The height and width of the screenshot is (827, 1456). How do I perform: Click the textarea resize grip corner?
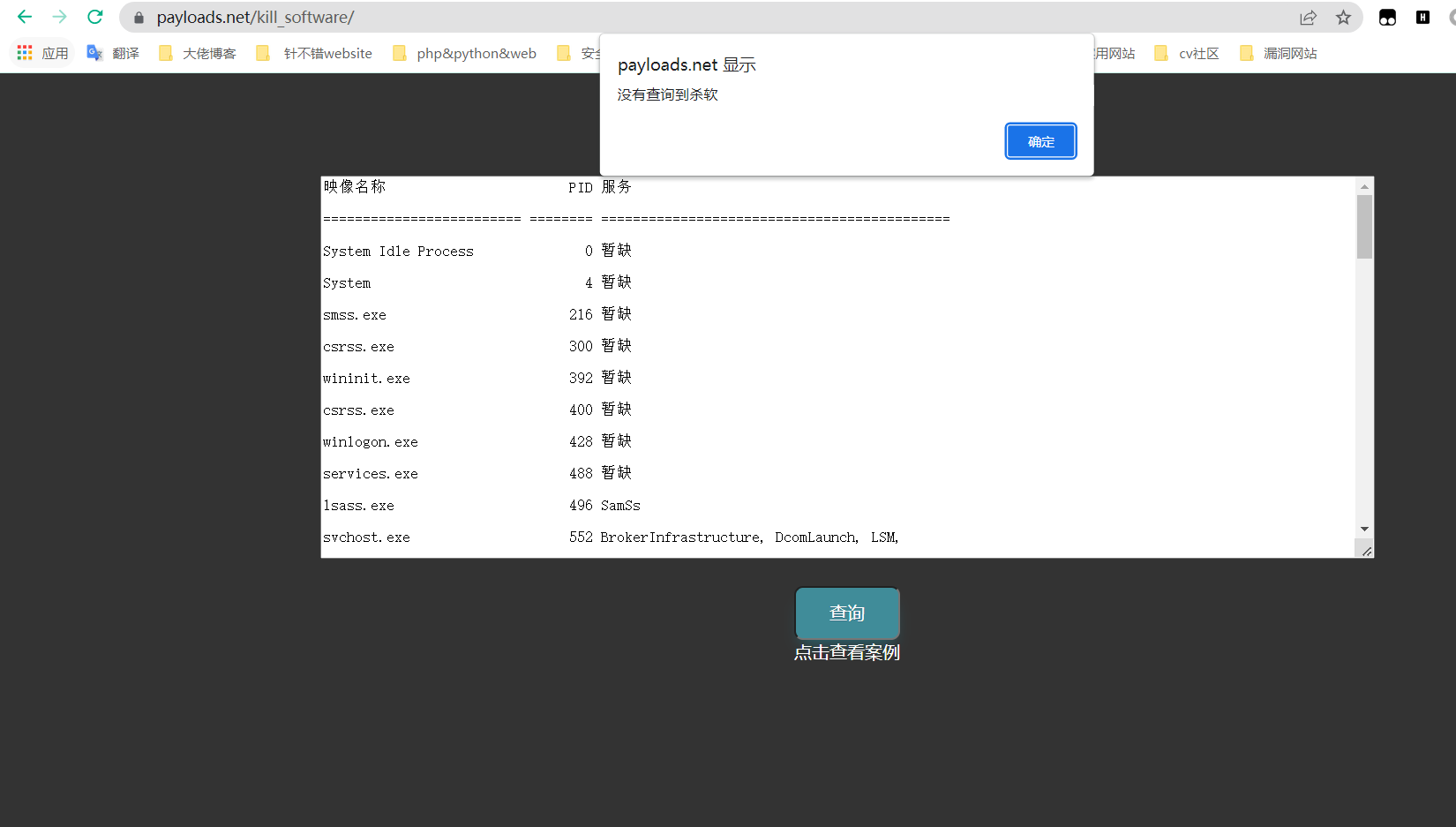[1365, 550]
